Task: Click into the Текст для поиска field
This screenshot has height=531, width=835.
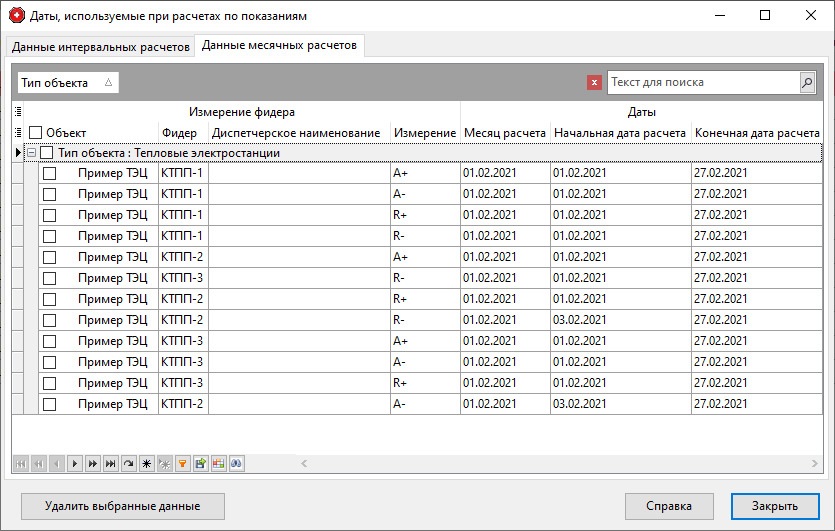Action: [702, 83]
